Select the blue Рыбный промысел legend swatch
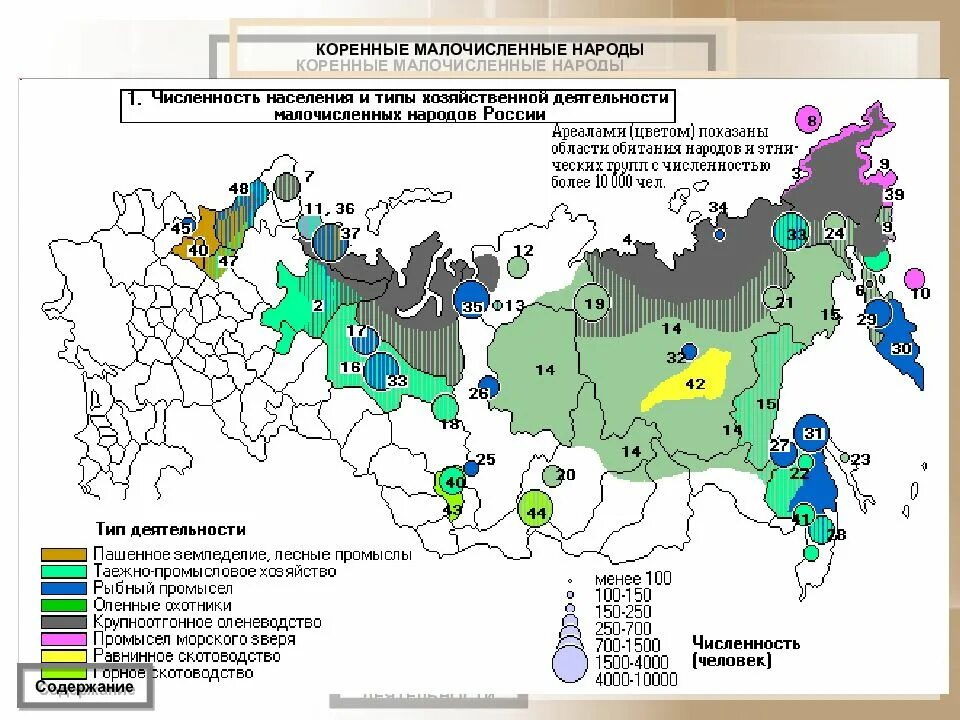The width and height of the screenshot is (960, 720). (x=64, y=588)
